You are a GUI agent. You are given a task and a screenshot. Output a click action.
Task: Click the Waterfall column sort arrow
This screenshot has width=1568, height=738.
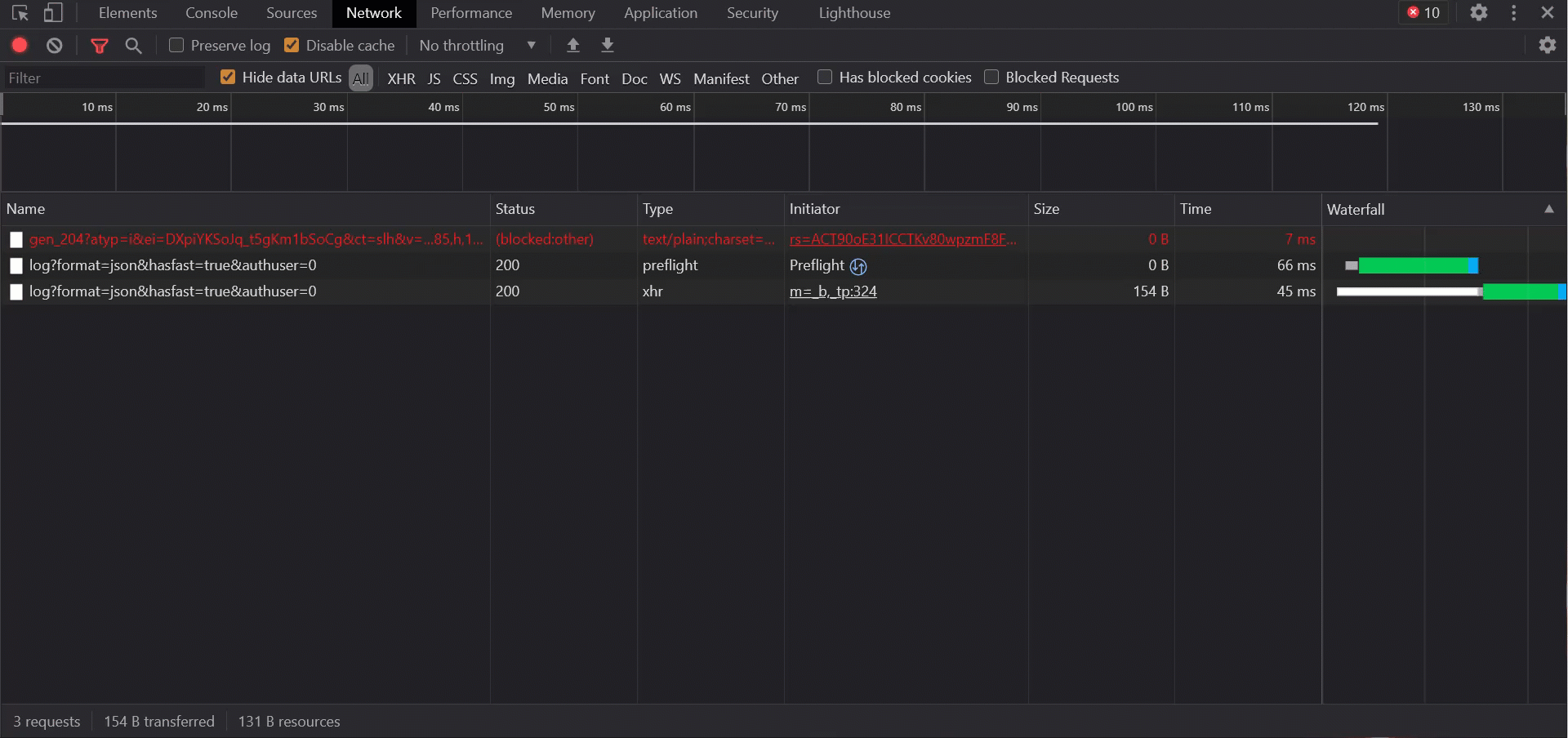point(1548,209)
